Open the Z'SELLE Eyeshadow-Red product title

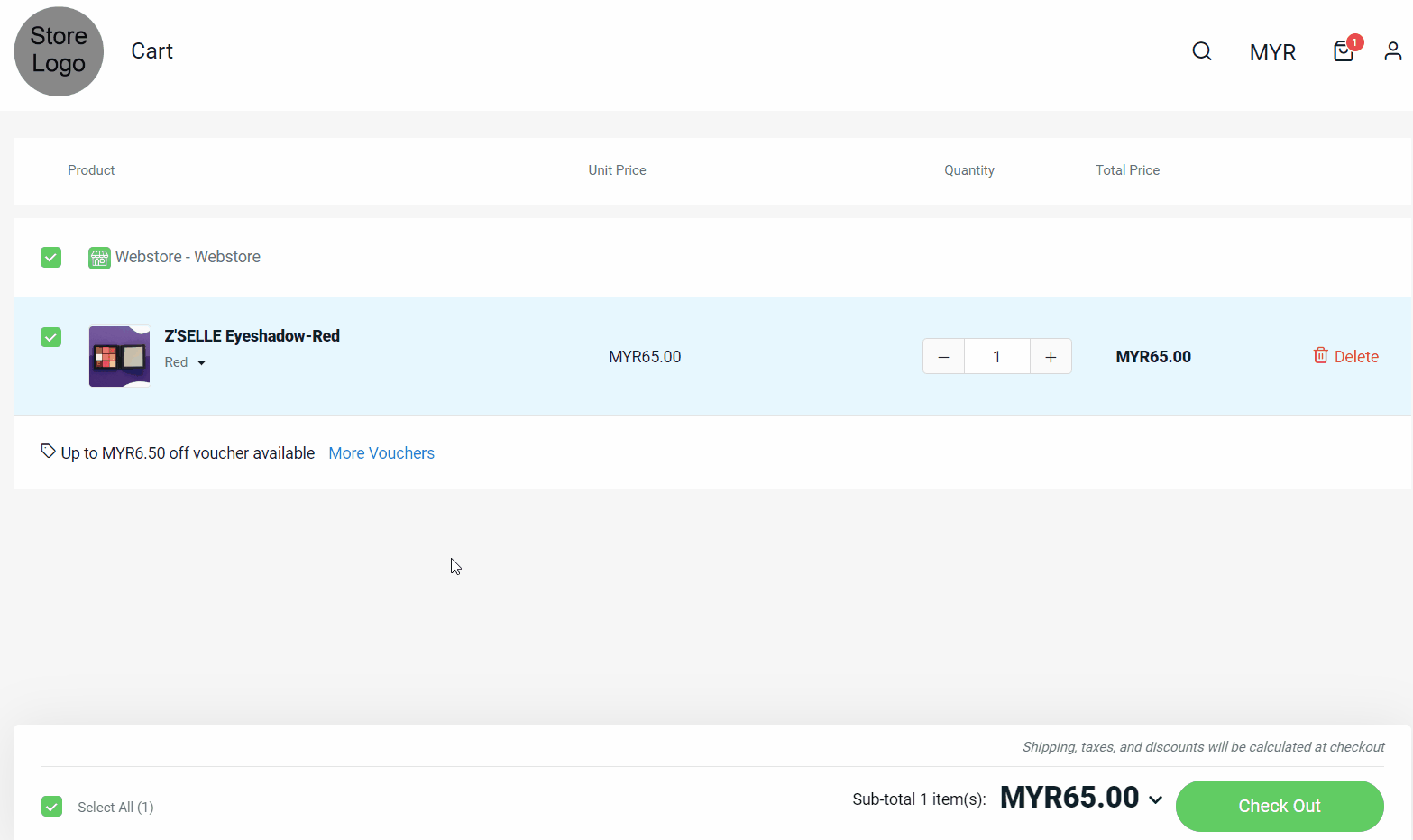tap(252, 336)
